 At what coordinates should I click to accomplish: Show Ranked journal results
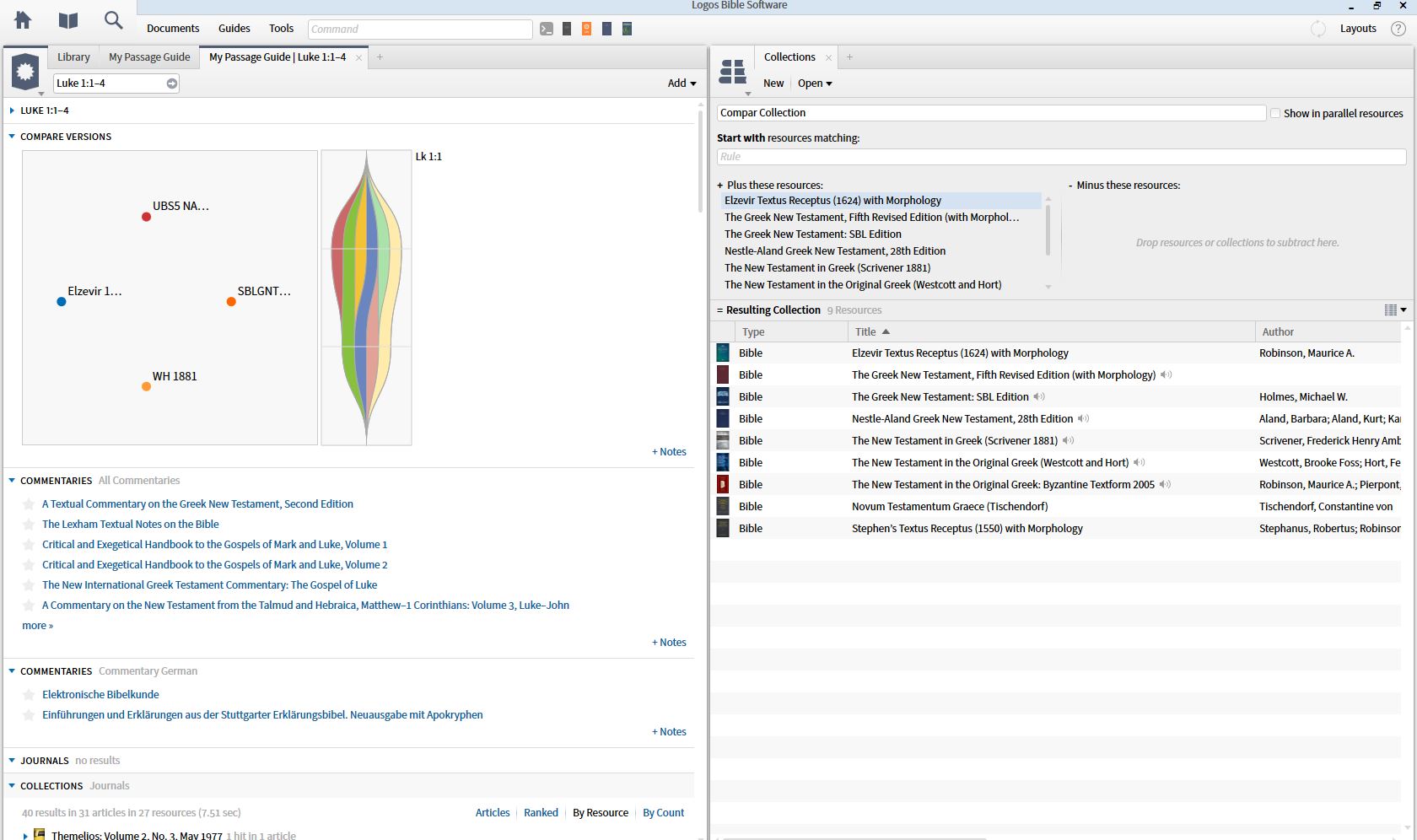pos(541,813)
